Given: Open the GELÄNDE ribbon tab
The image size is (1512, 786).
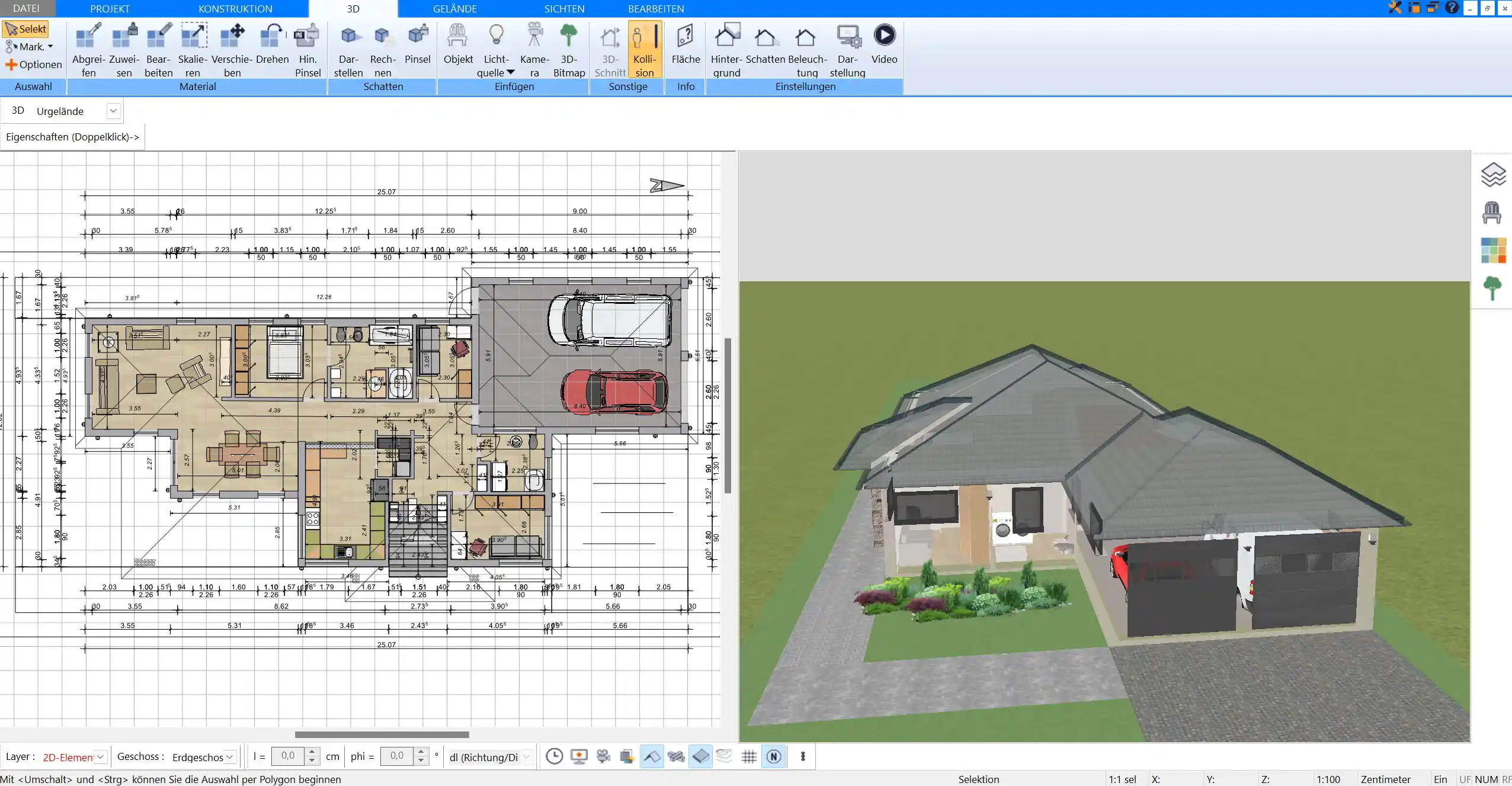Looking at the screenshot, I should 454,8.
